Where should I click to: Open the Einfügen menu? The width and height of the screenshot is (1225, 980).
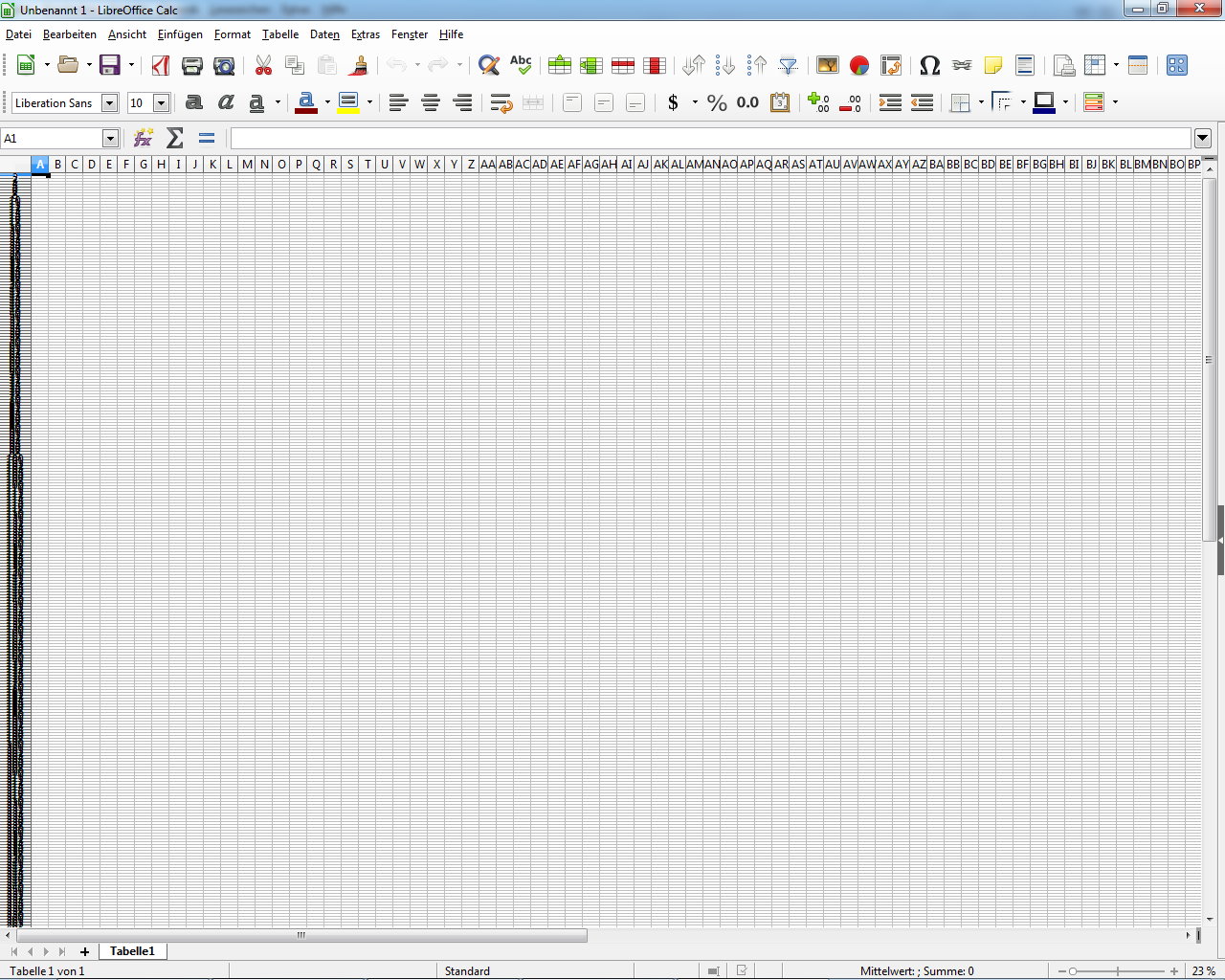180,34
